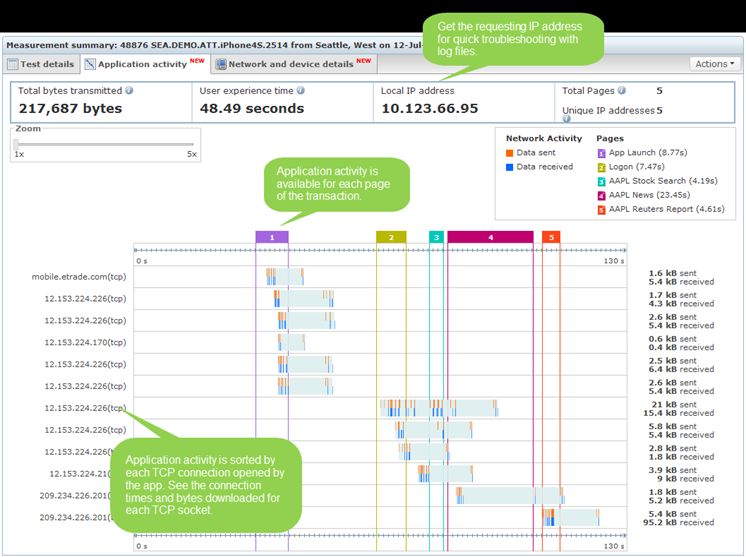746x557 pixels.
Task: Click activity bar for 21 kB sent row
Action: point(439,408)
